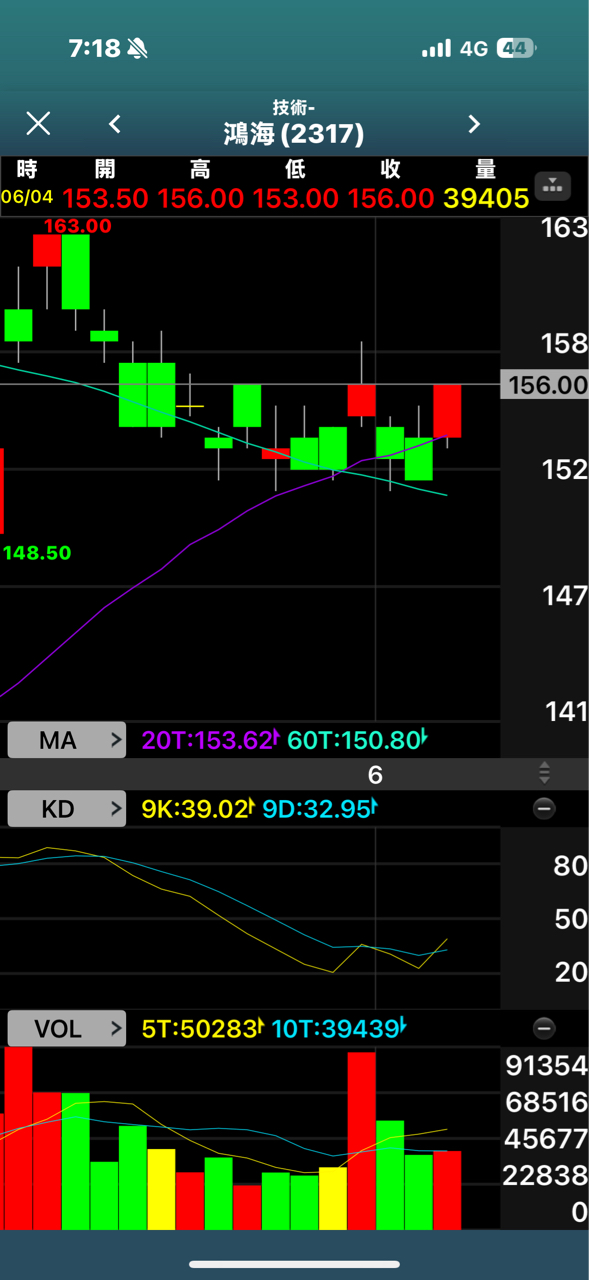Select the red 163.00 high candlestick
The height and width of the screenshot is (1280, 589).
point(47,250)
